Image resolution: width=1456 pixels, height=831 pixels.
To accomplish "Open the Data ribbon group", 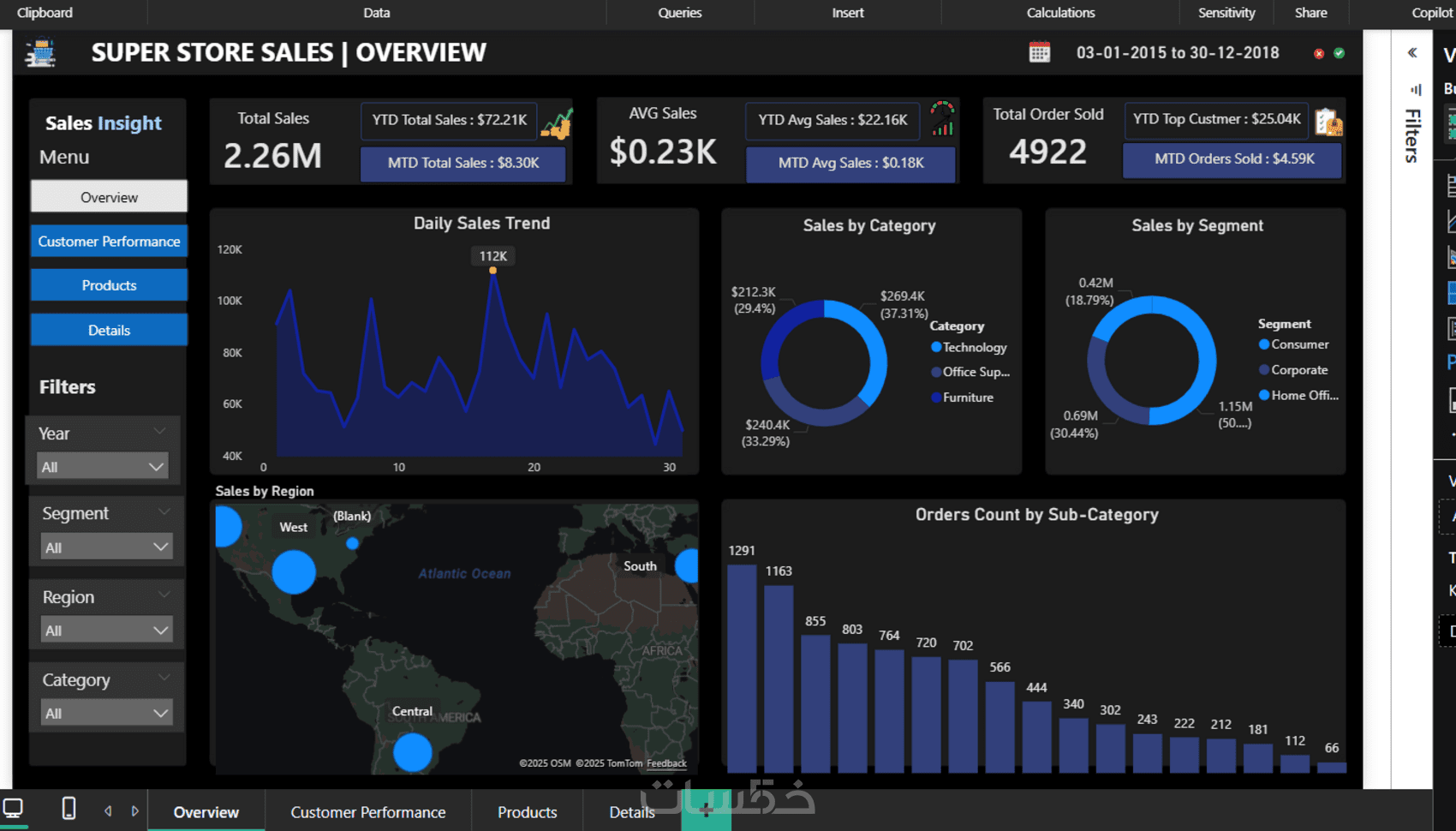I will pyautogui.click(x=377, y=13).
